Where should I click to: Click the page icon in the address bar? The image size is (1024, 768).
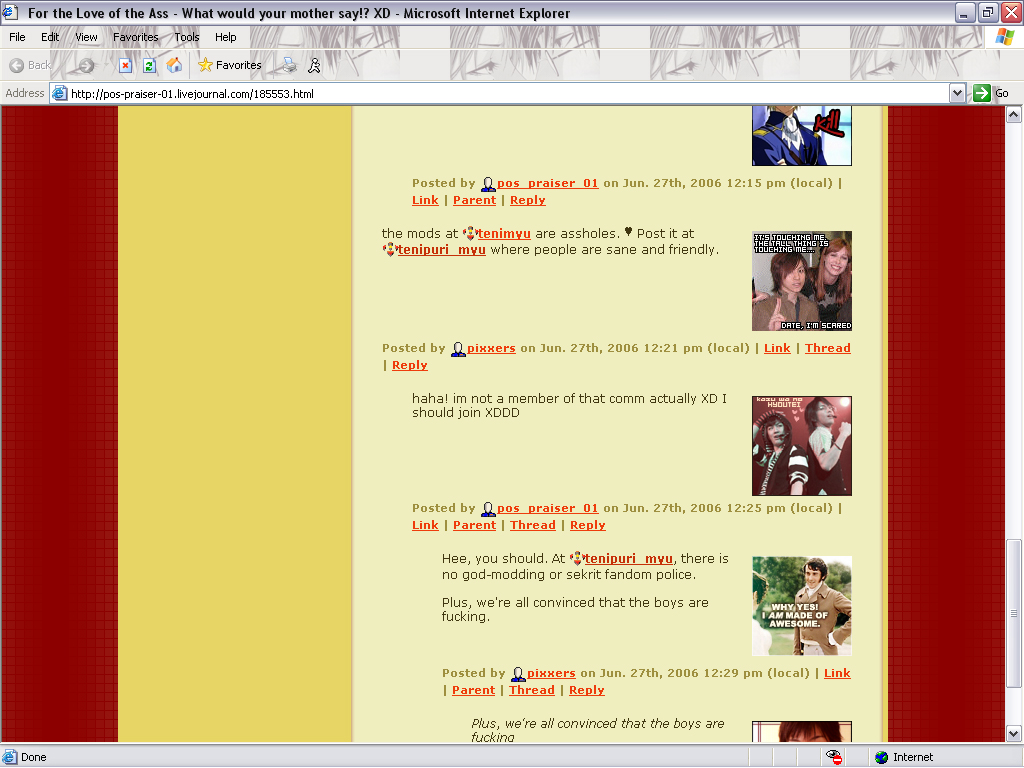[x=59, y=93]
